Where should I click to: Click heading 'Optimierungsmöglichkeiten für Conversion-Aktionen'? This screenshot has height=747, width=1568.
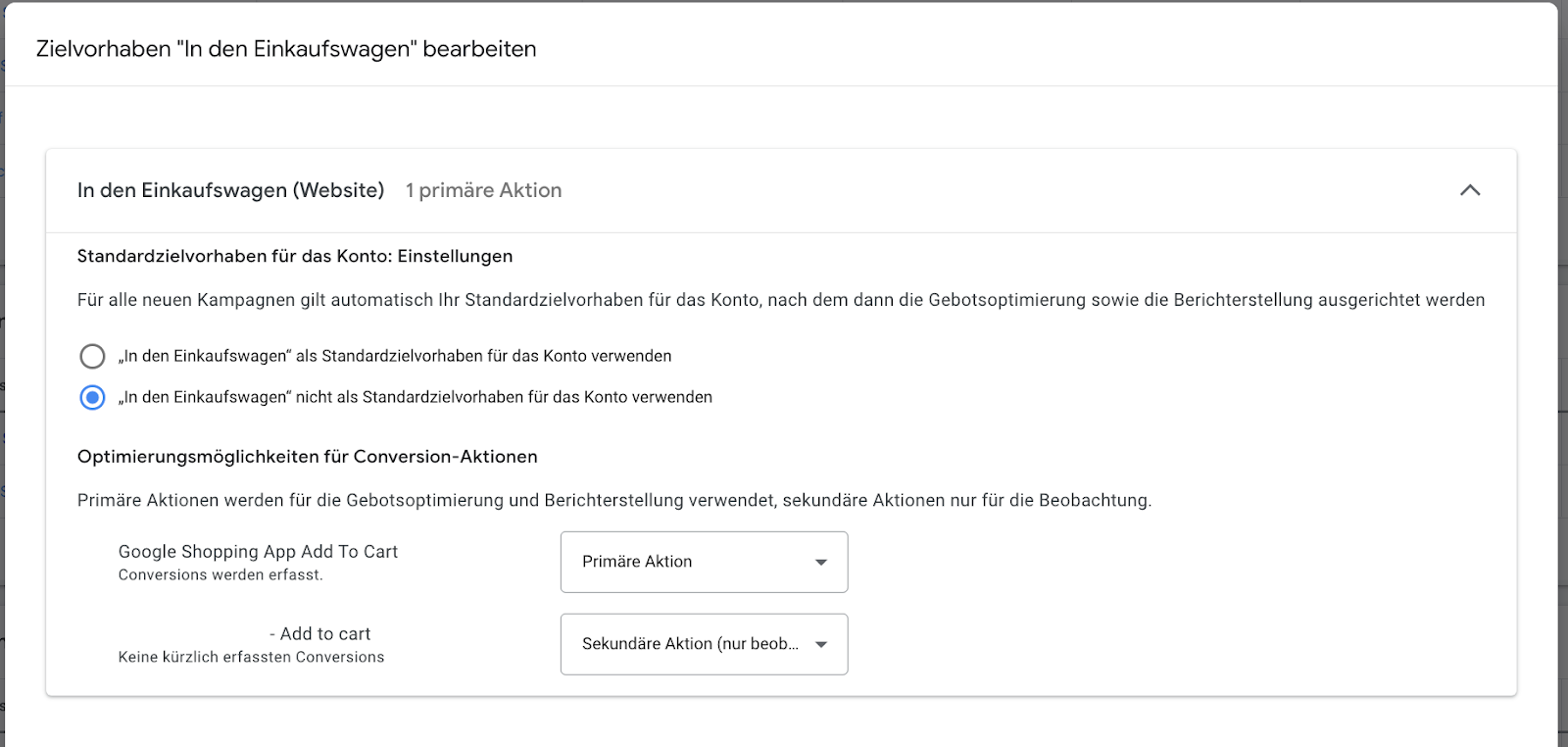(x=308, y=457)
